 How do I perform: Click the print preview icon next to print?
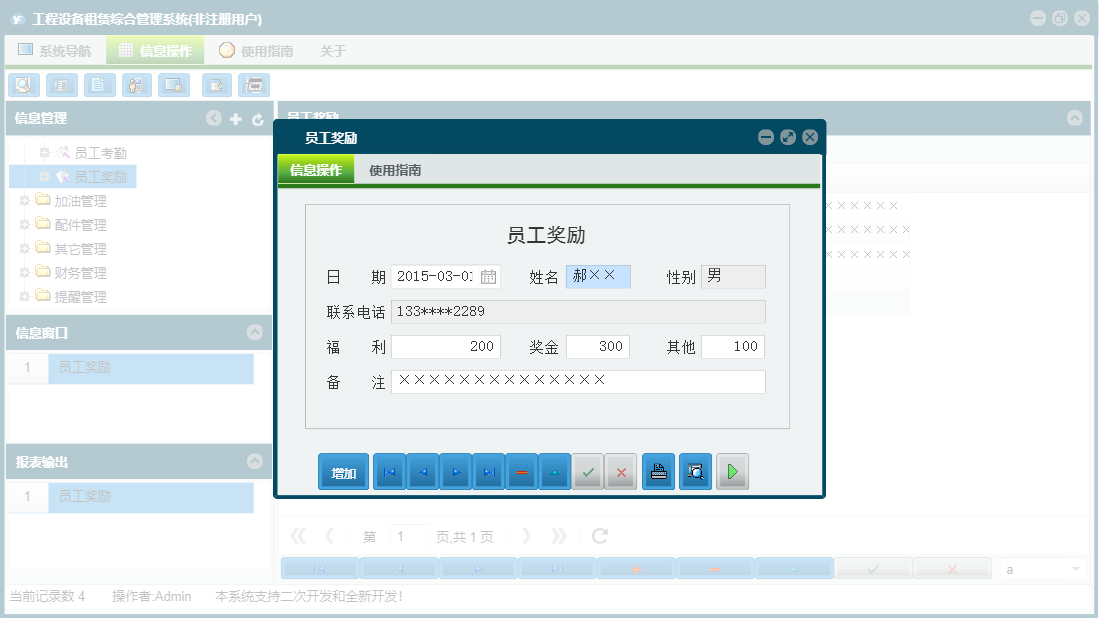click(x=695, y=471)
